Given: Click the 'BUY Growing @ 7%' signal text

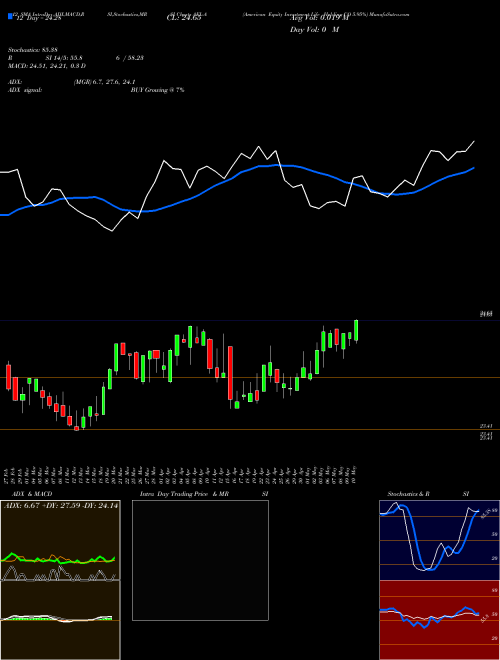Looking at the screenshot, I should coord(157,90).
